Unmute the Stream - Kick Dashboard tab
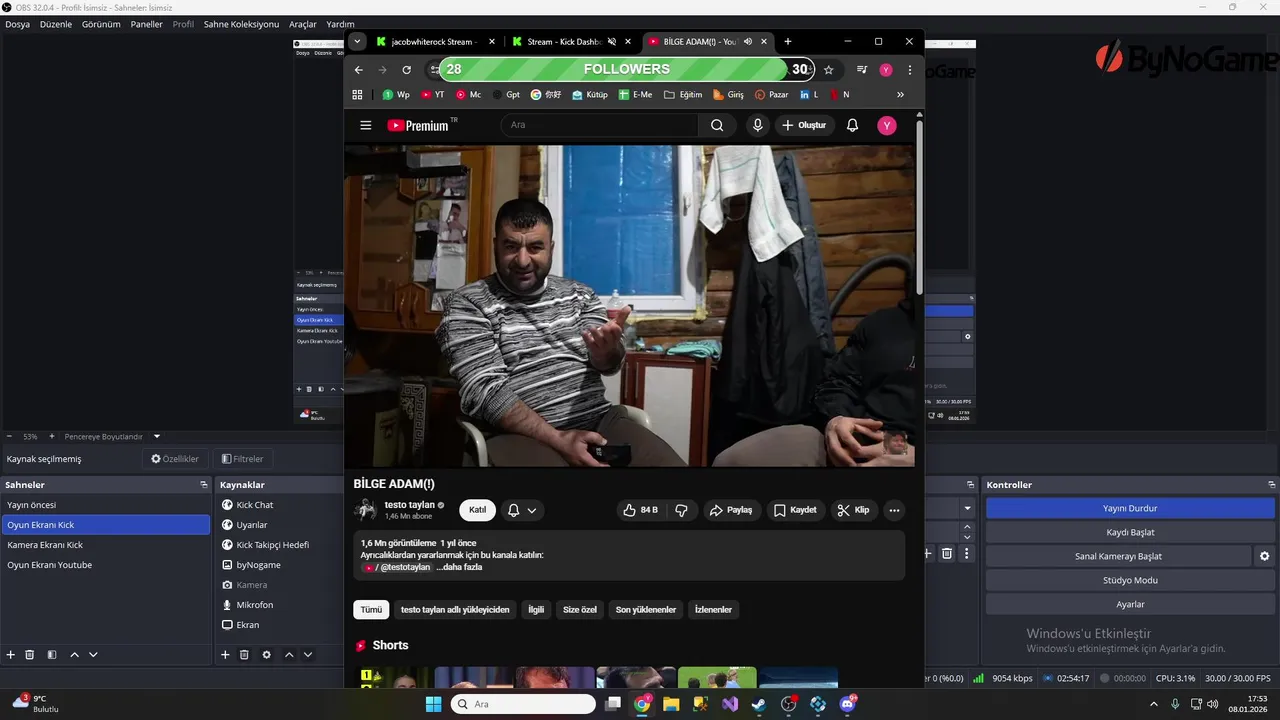1280x720 pixels. (x=612, y=42)
